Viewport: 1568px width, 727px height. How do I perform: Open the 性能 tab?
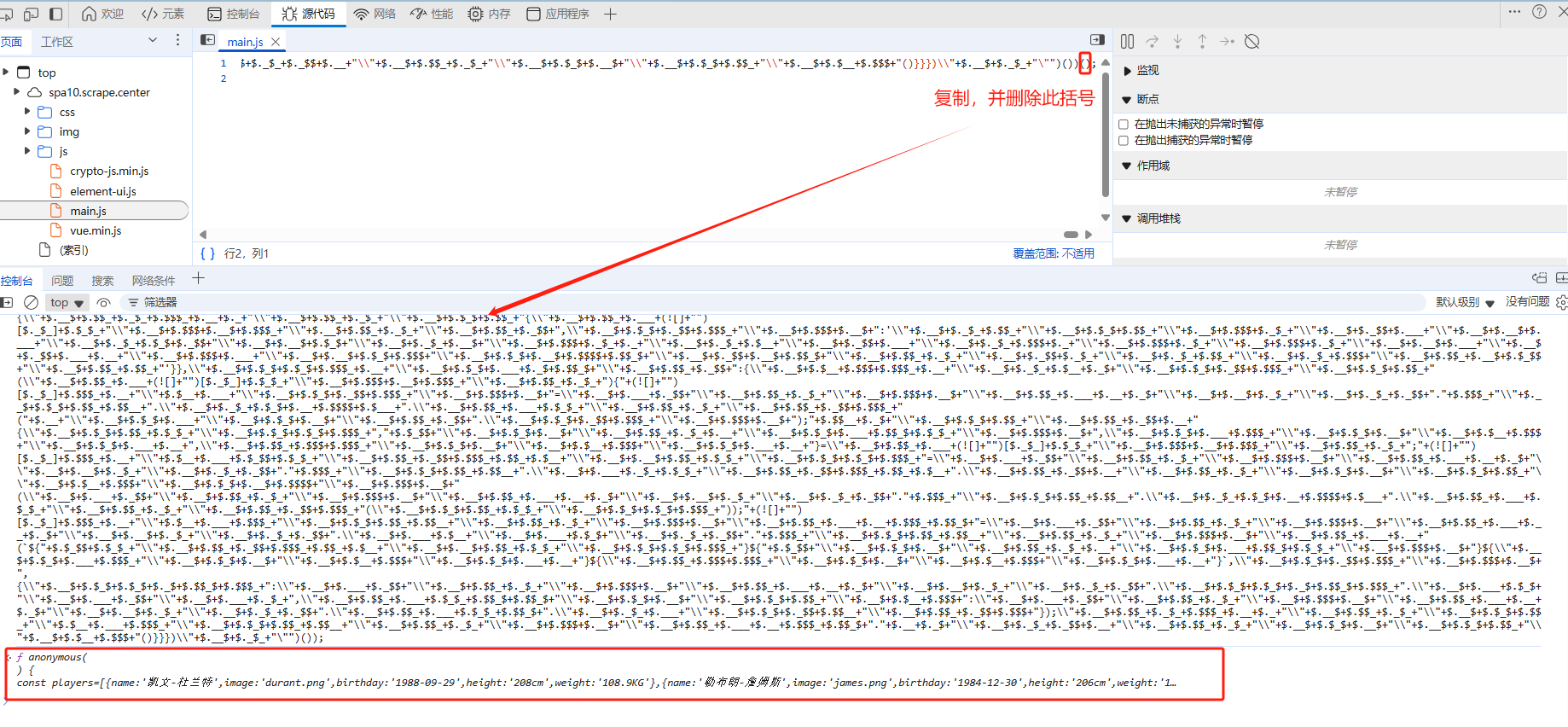pyautogui.click(x=432, y=14)
